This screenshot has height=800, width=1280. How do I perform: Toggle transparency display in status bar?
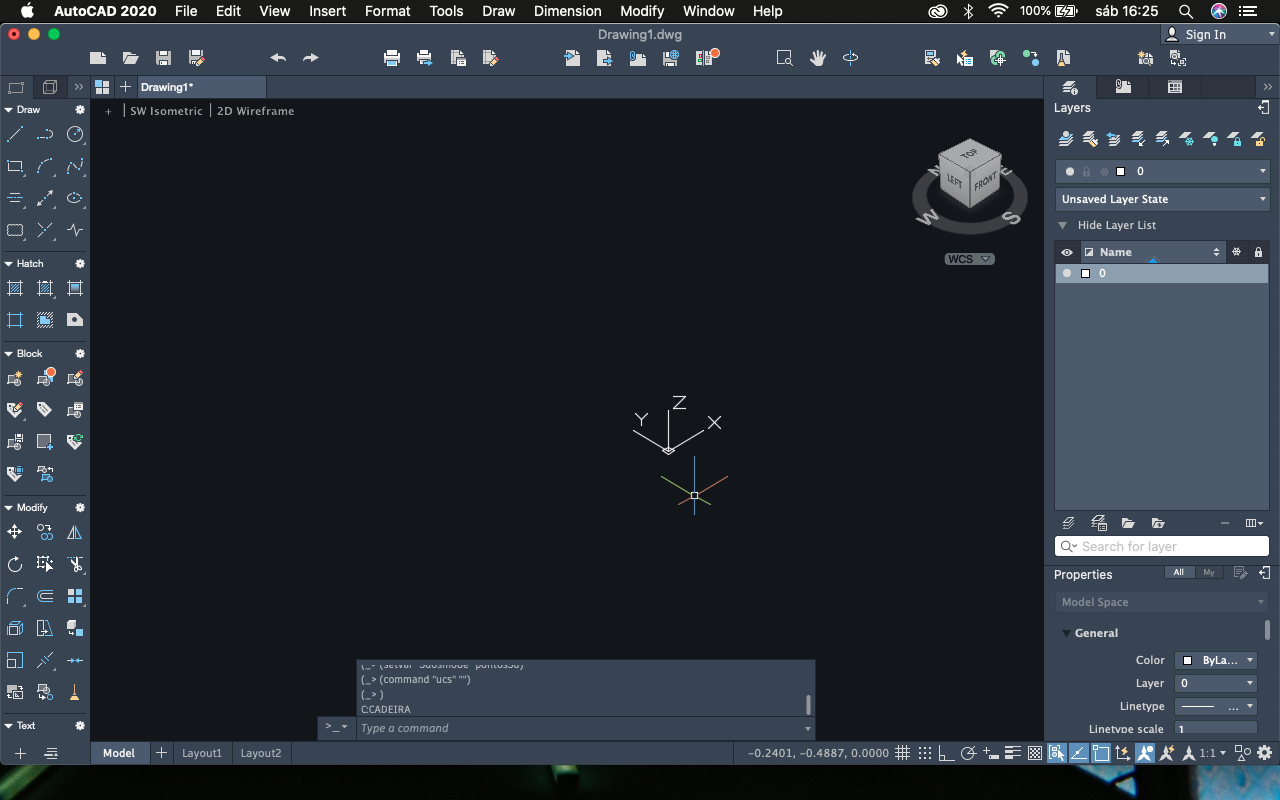(x=1035, y=753)
